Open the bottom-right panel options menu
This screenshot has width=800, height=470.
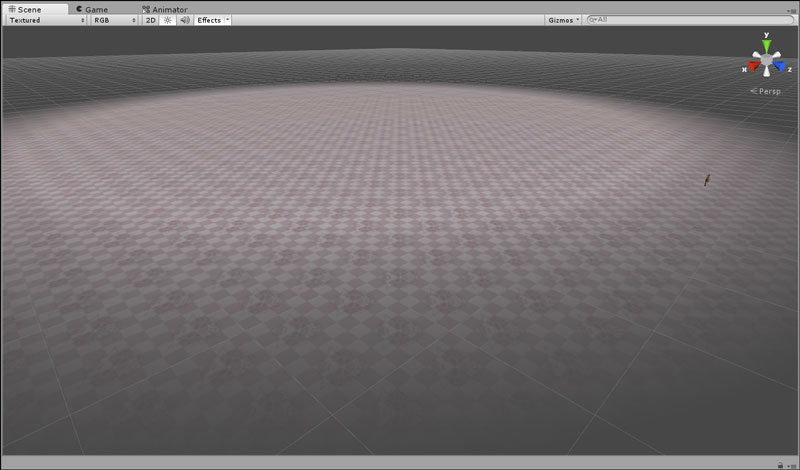click(x=790, y=465)
